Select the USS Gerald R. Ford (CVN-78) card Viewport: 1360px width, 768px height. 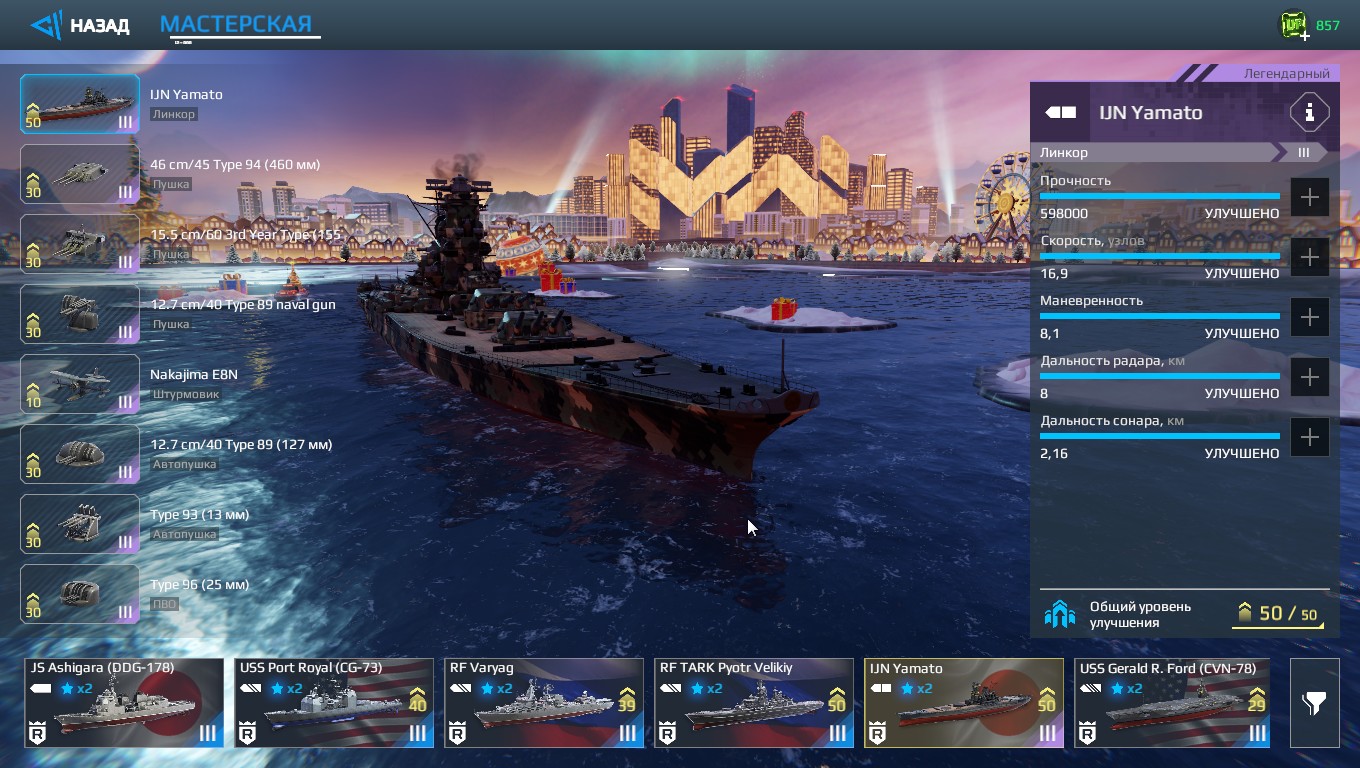(x=1172, y=703)
